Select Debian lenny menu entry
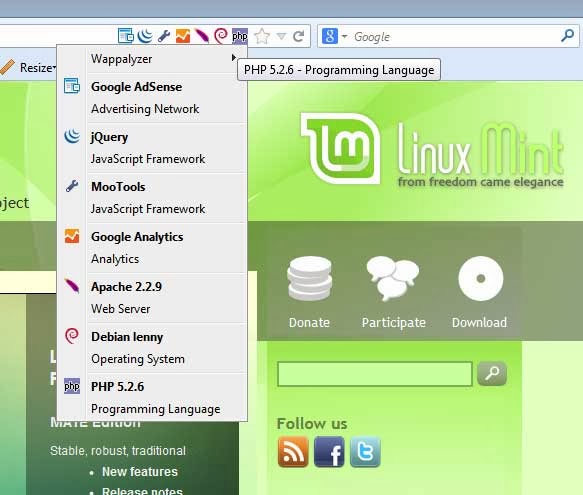The width and height of the screenshot is (583, 495). coord(152,347)
